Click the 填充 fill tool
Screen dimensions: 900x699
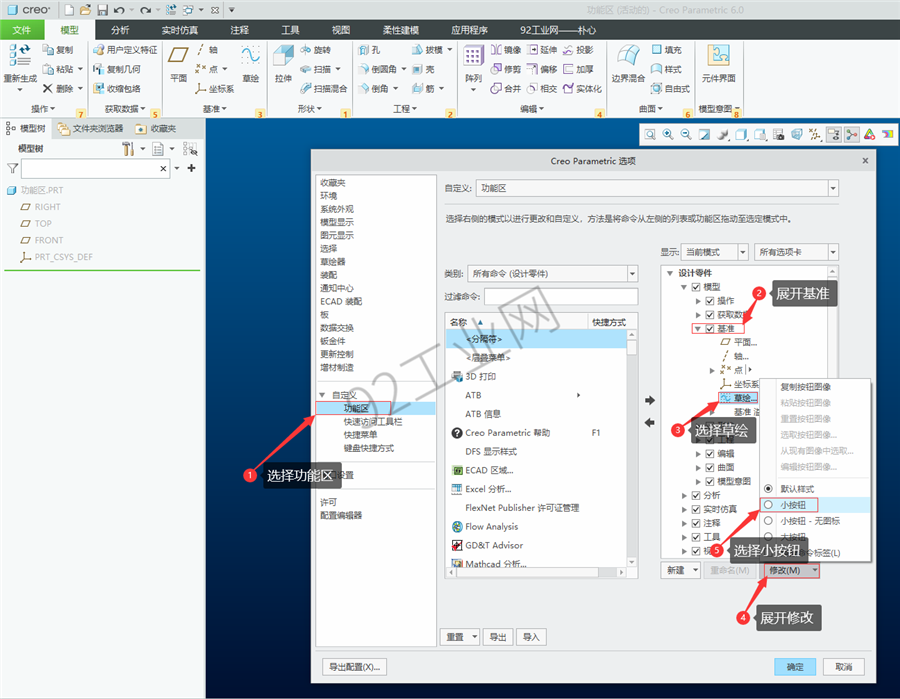coord(666,50)
